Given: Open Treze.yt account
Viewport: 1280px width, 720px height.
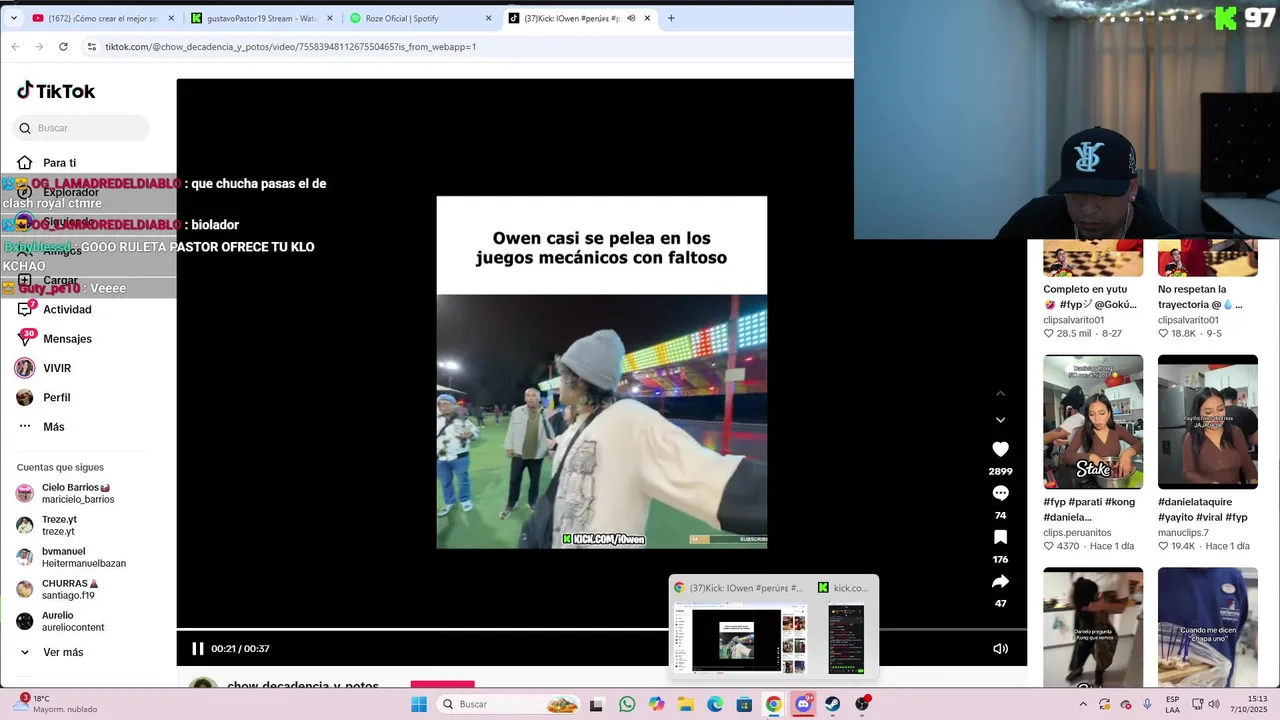Looking at the screenshot, I should coord(59,525).
